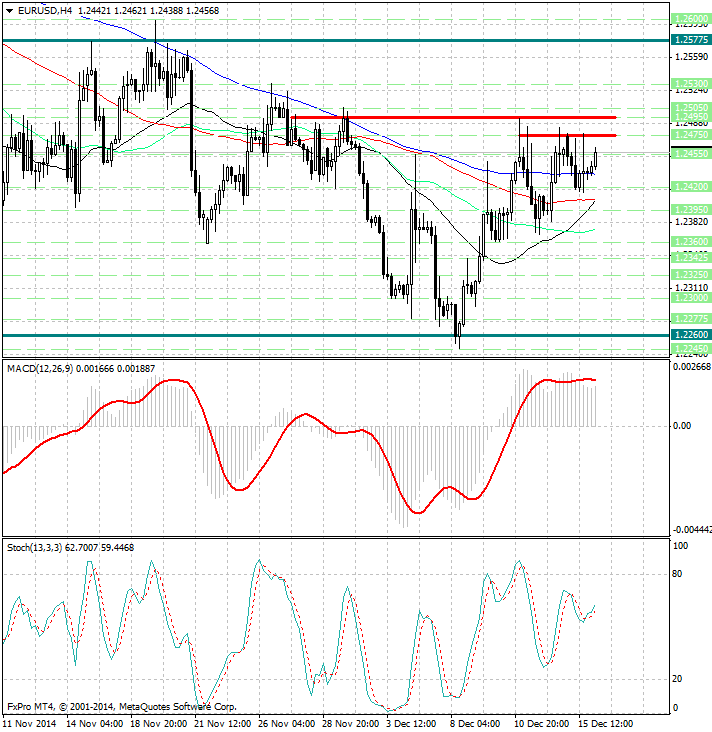The width and height of the screenshot is (712, 732).
Task: Click the longer upper red resistance line
Action: [x=452, y=118]
